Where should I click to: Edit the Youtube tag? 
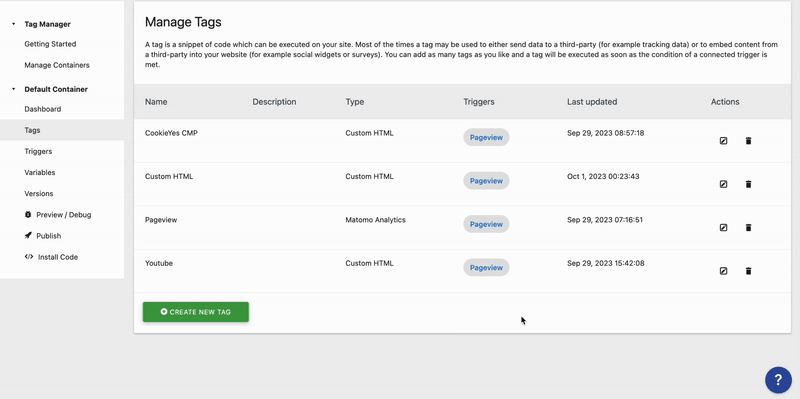[x=723, y=271]
